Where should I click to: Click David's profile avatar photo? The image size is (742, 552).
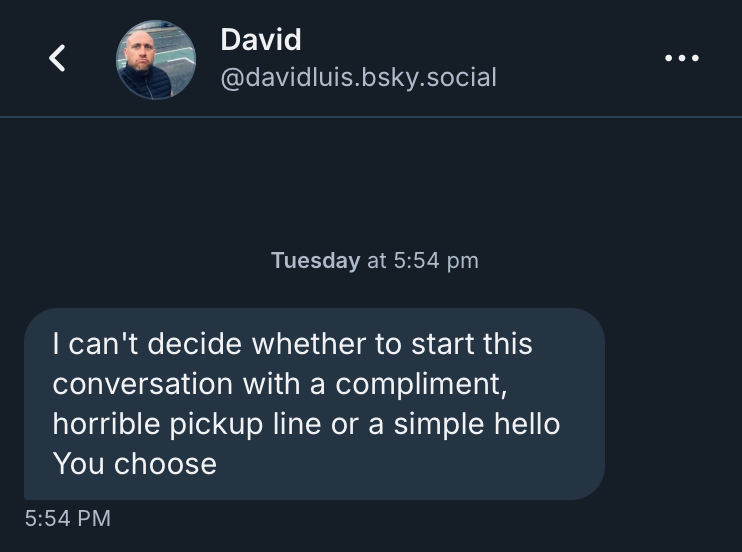pos(156,60)
